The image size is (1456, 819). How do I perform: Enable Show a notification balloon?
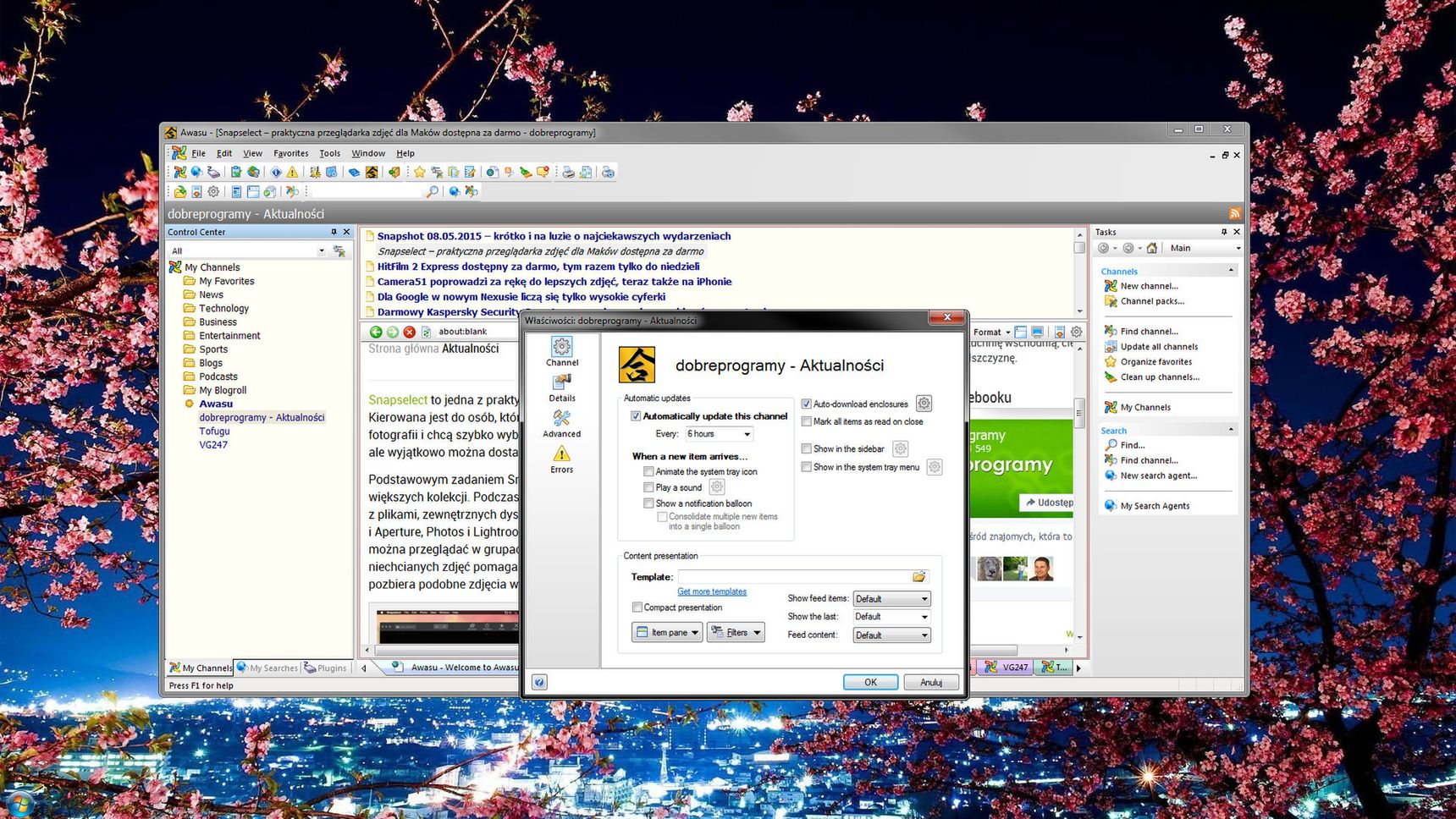click(x=648, y=503)
